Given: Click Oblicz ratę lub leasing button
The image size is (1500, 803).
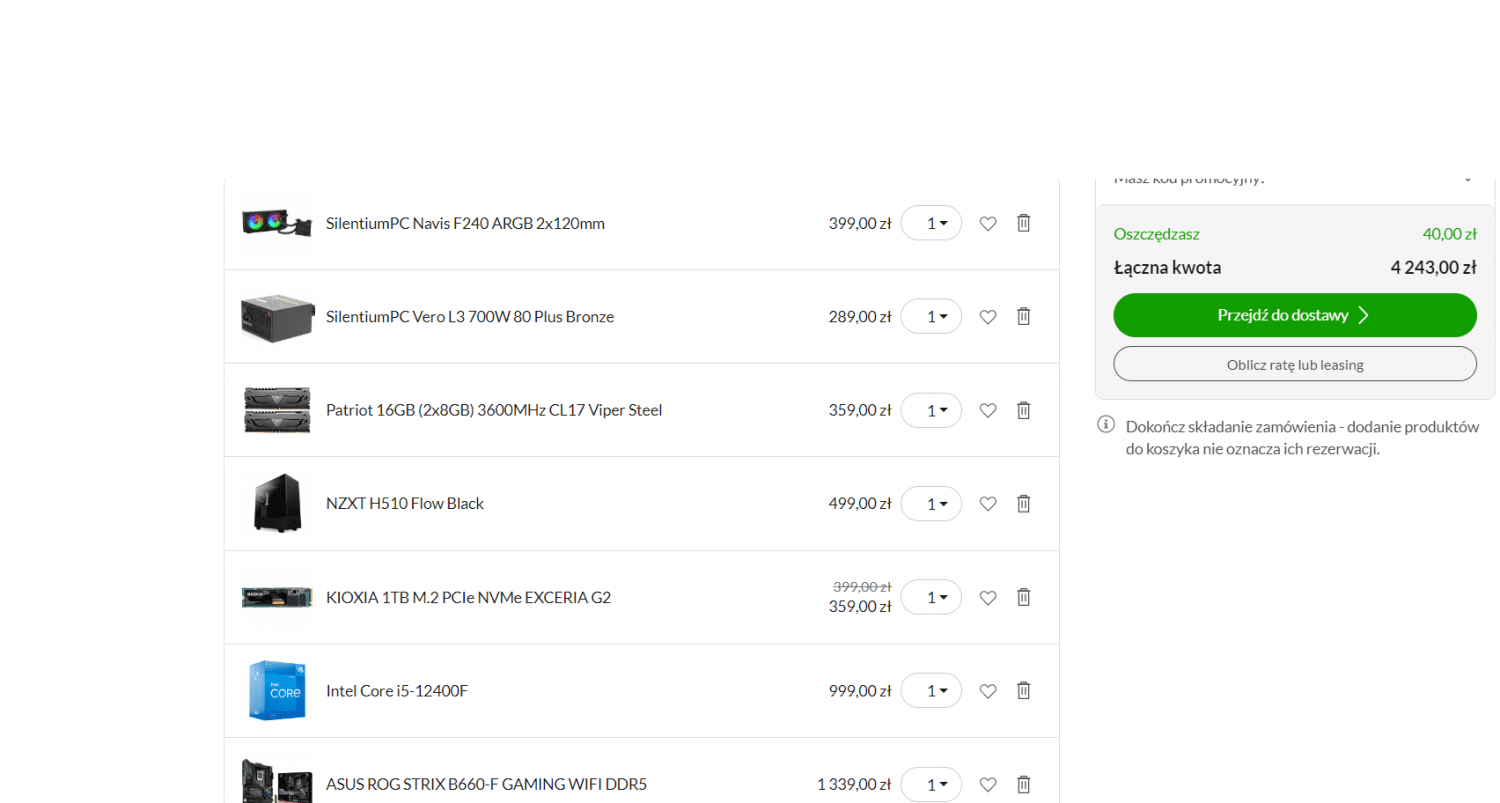Looking at the screenshot, I should [x=1295, y=364].
